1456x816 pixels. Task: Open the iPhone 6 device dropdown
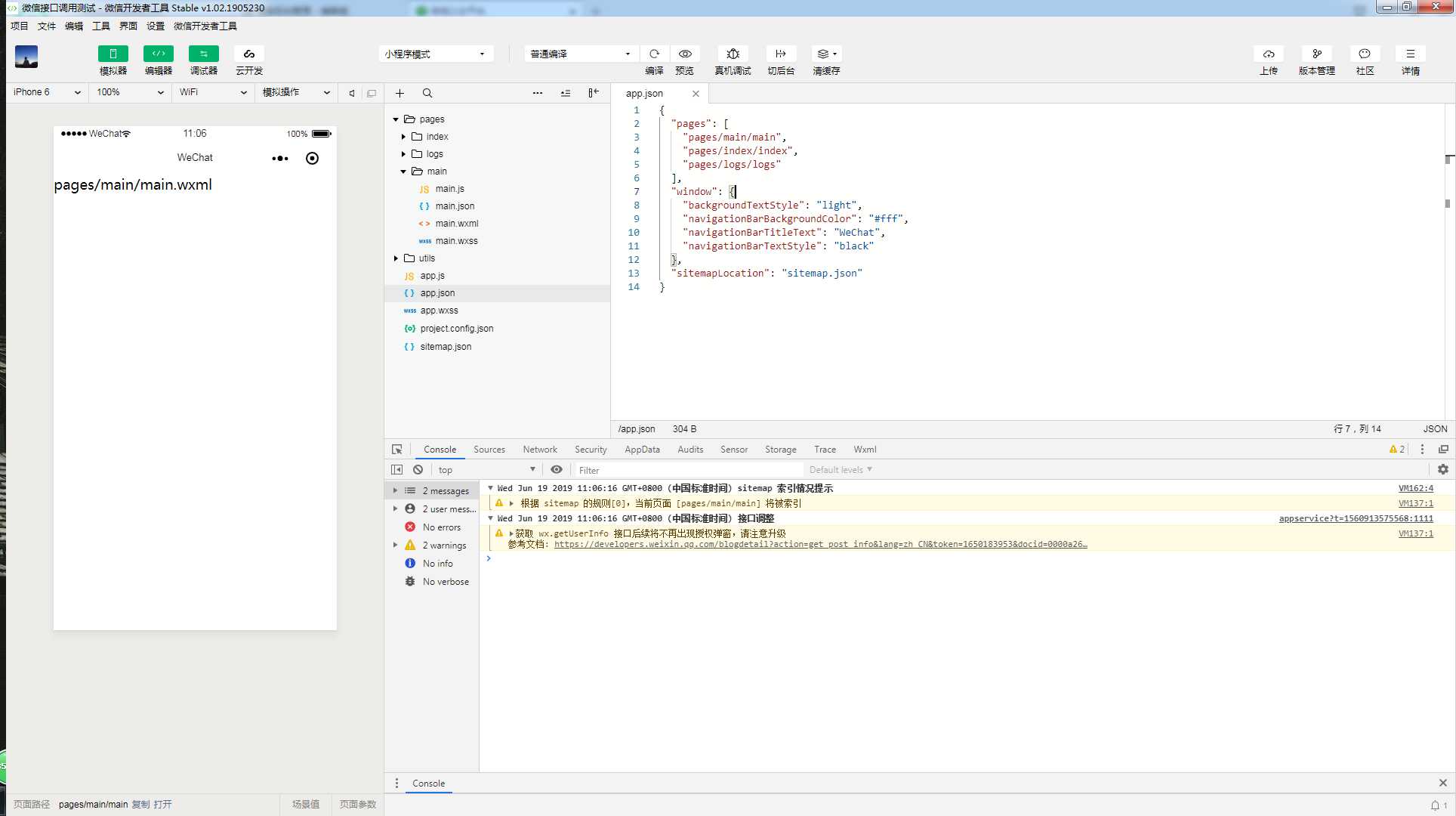click(x=47, y=92)
